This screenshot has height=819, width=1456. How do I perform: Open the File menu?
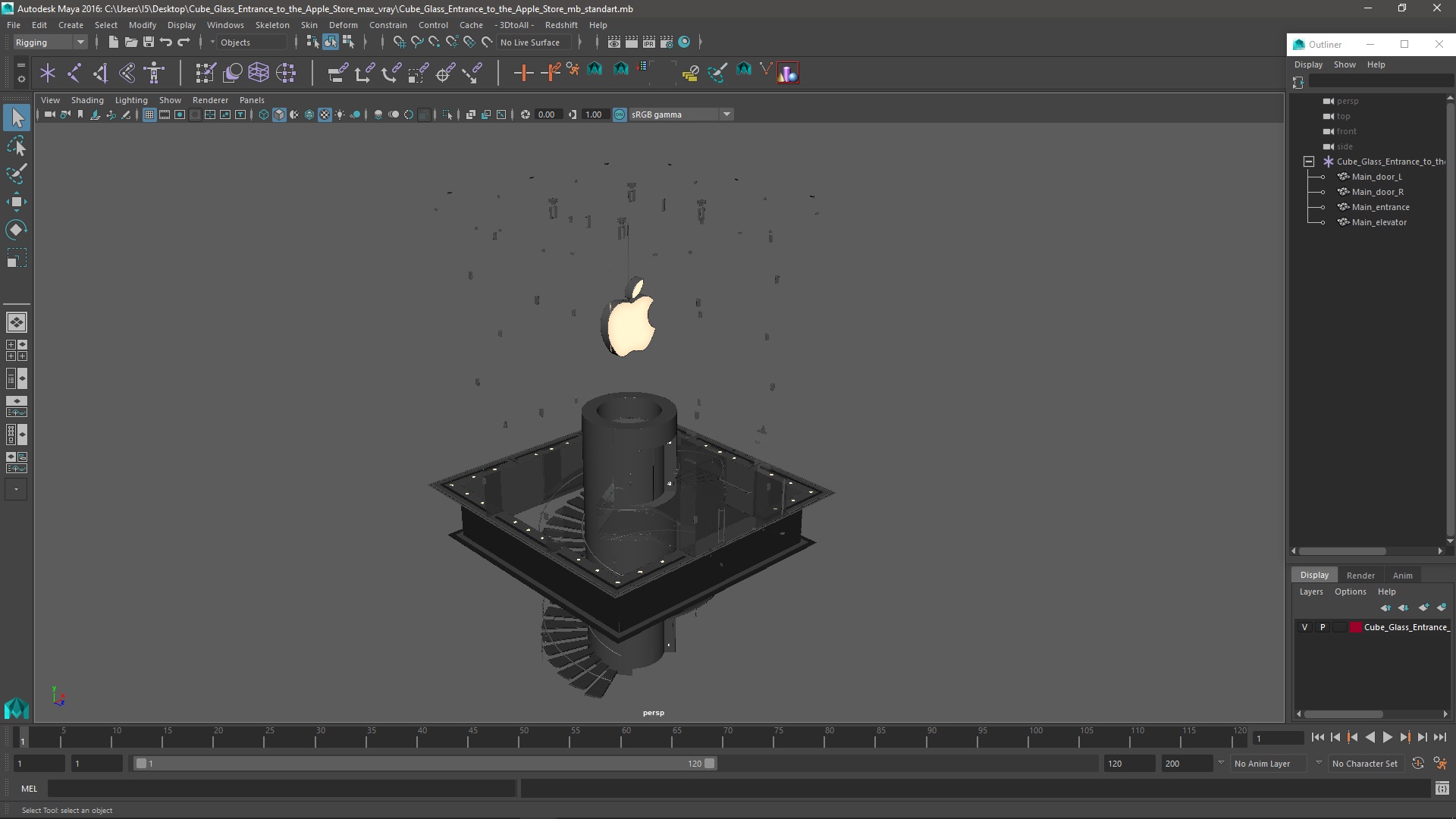pos(14,25)
